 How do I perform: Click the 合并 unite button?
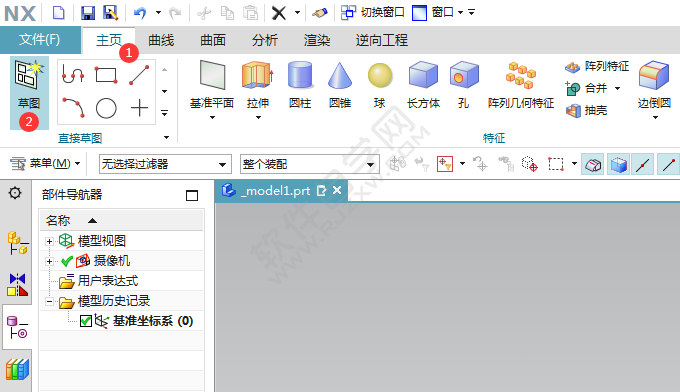point(585,88)
